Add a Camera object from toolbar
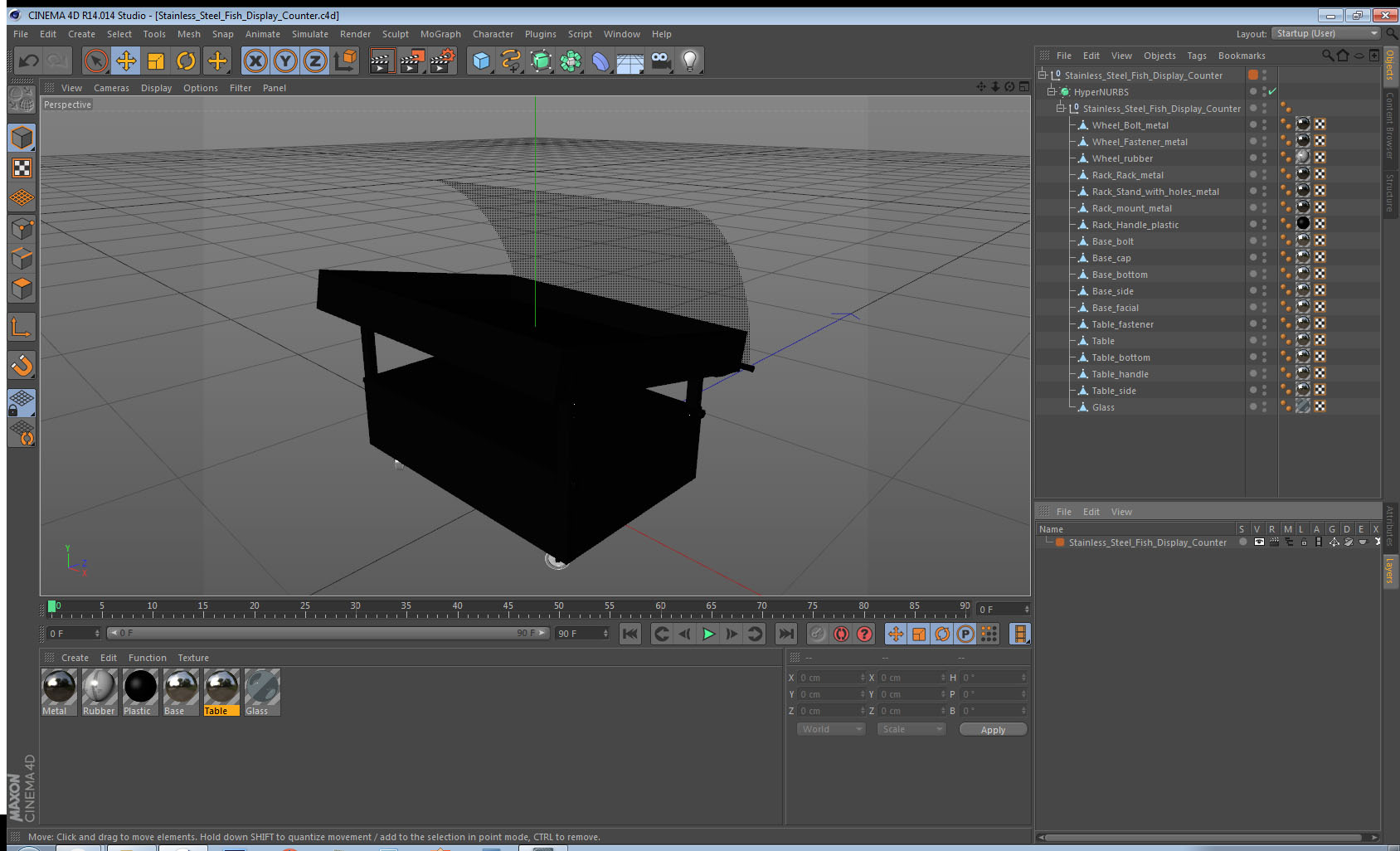Image resolution: width=1400 pixels, height=851 pixels. pyautogui.click(x=660, y=61)
